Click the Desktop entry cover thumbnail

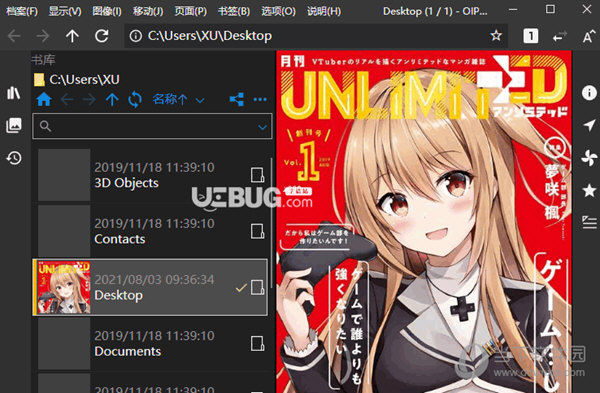coord(64,287)
